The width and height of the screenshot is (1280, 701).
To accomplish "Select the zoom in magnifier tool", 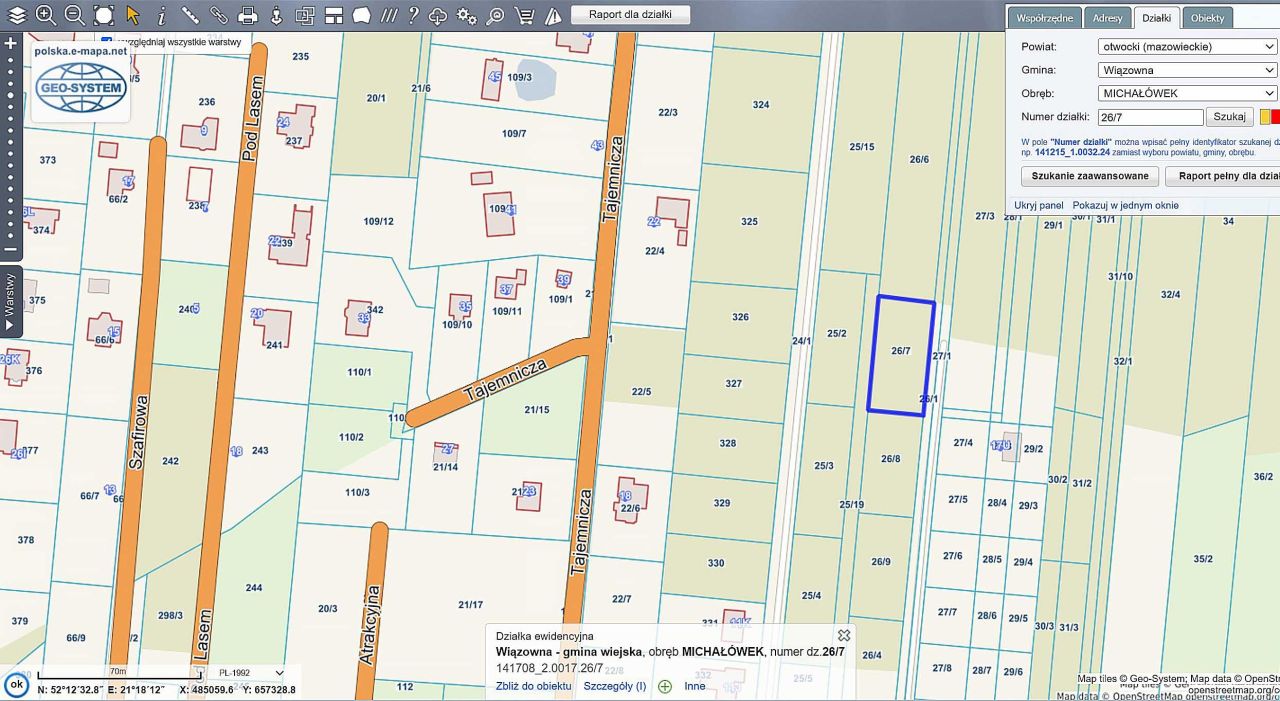I will click(46, 15).
